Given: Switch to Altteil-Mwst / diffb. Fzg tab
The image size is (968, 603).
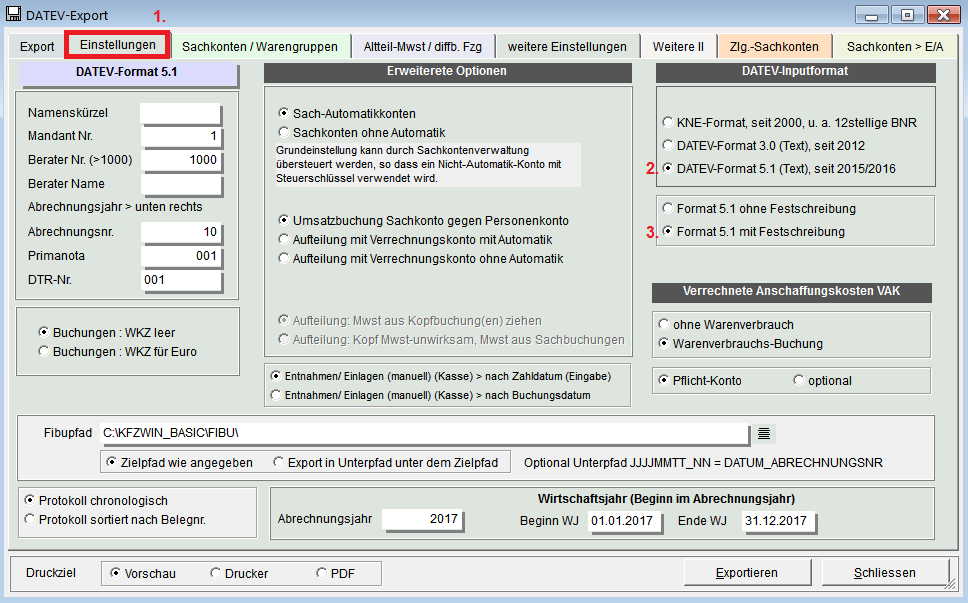Looking at the screenshot, I should [423, 47].
